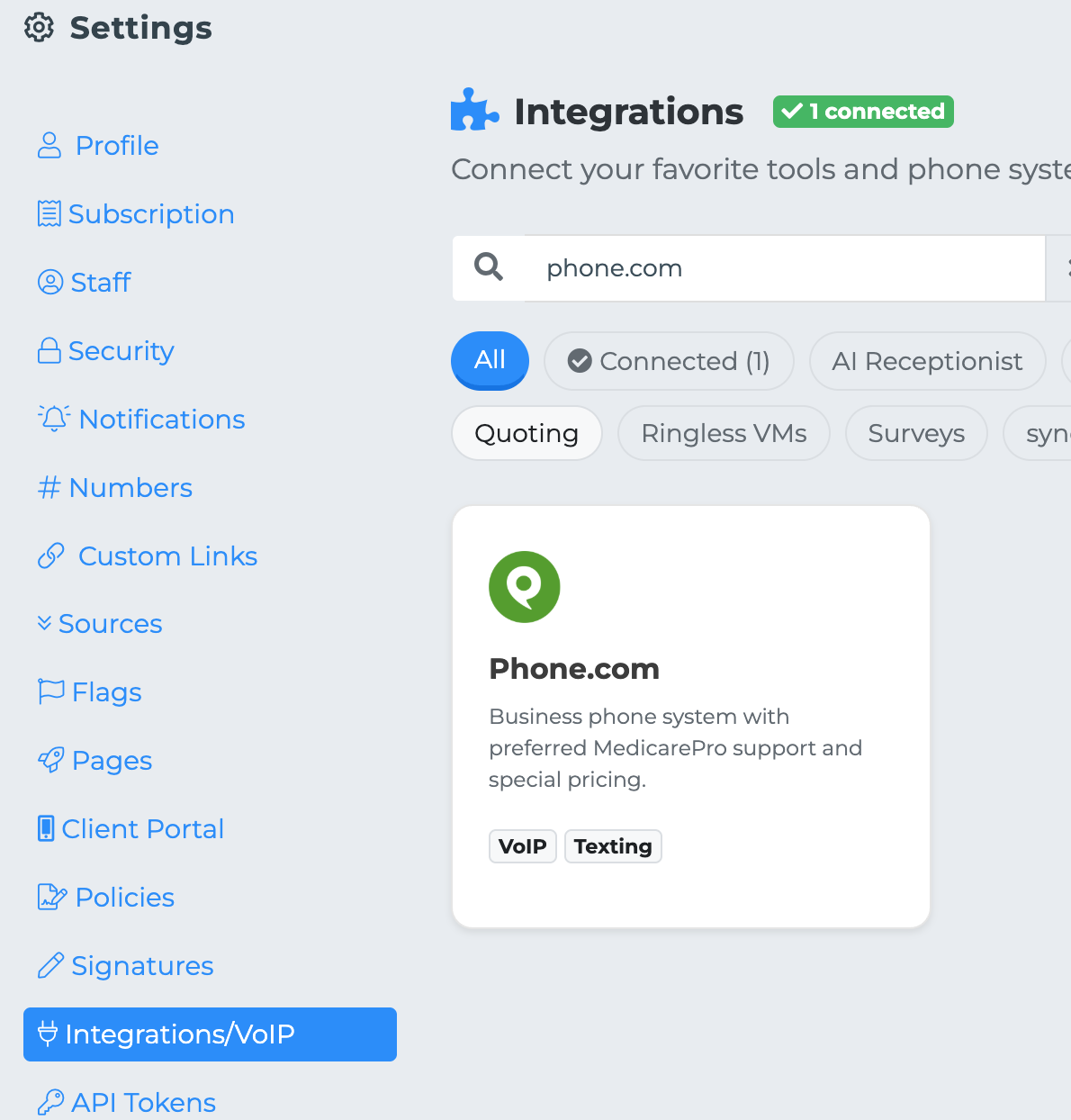Filter by Ringless VMs category
Viewport: 1071px width, 1120px height.
pyautogui.click(x=724, y=433)
